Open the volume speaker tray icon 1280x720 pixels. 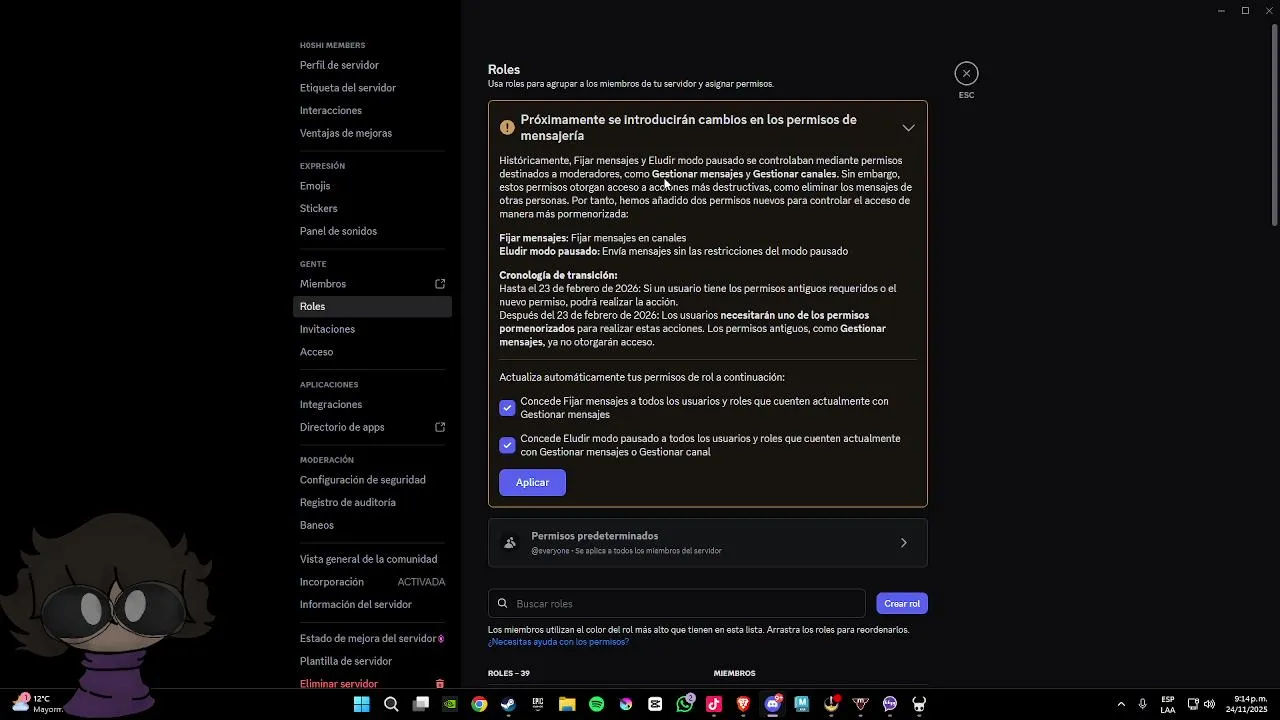[1209, 704]
